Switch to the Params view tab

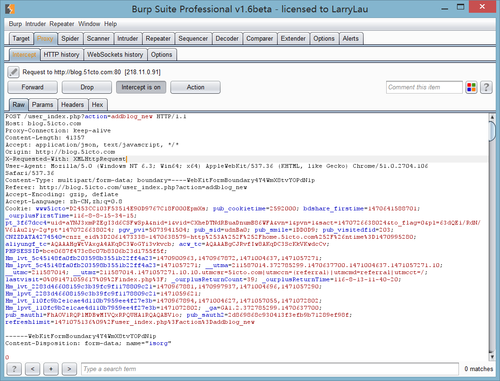click(x=42, y=105)
